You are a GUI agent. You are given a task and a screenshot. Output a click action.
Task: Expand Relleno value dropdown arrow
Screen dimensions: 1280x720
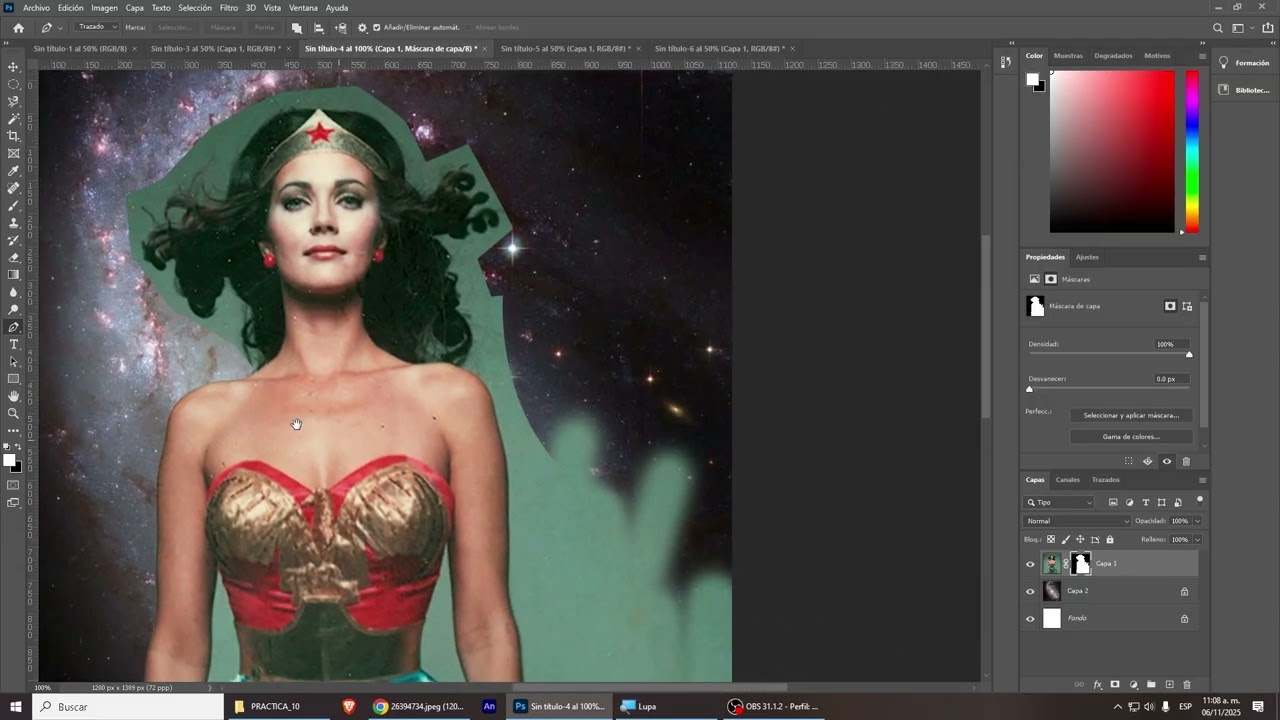(x=1197, y=540)
